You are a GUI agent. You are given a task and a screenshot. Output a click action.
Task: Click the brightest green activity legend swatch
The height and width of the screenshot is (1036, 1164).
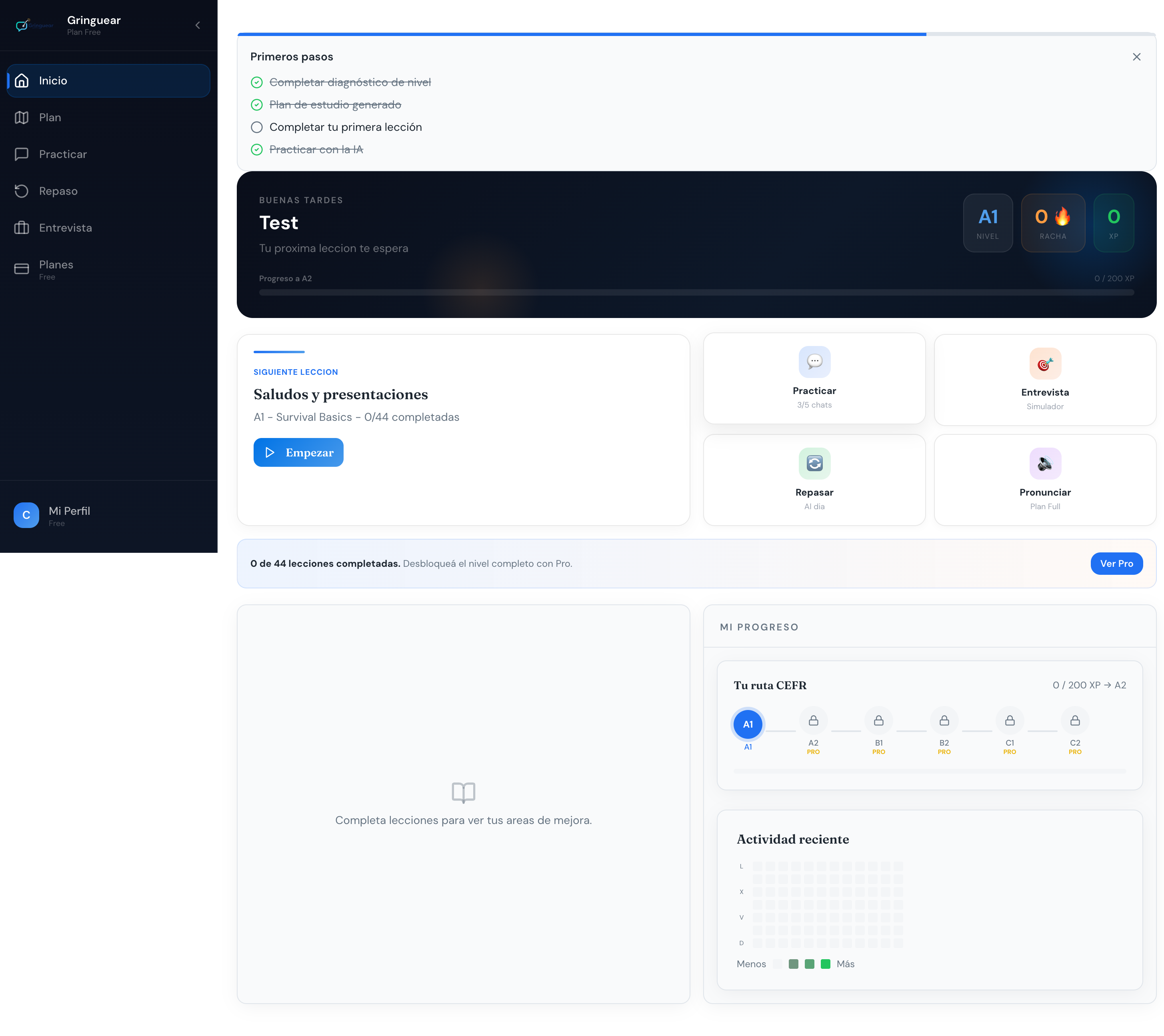(825, 964)
